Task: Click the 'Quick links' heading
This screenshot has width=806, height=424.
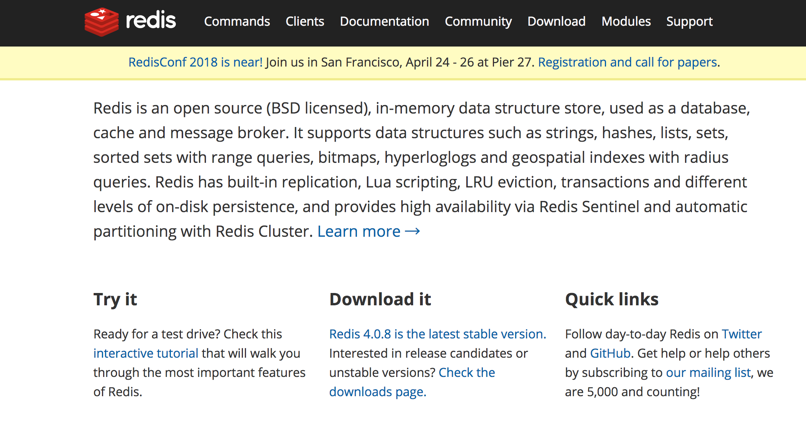Action: click(611, 299)
